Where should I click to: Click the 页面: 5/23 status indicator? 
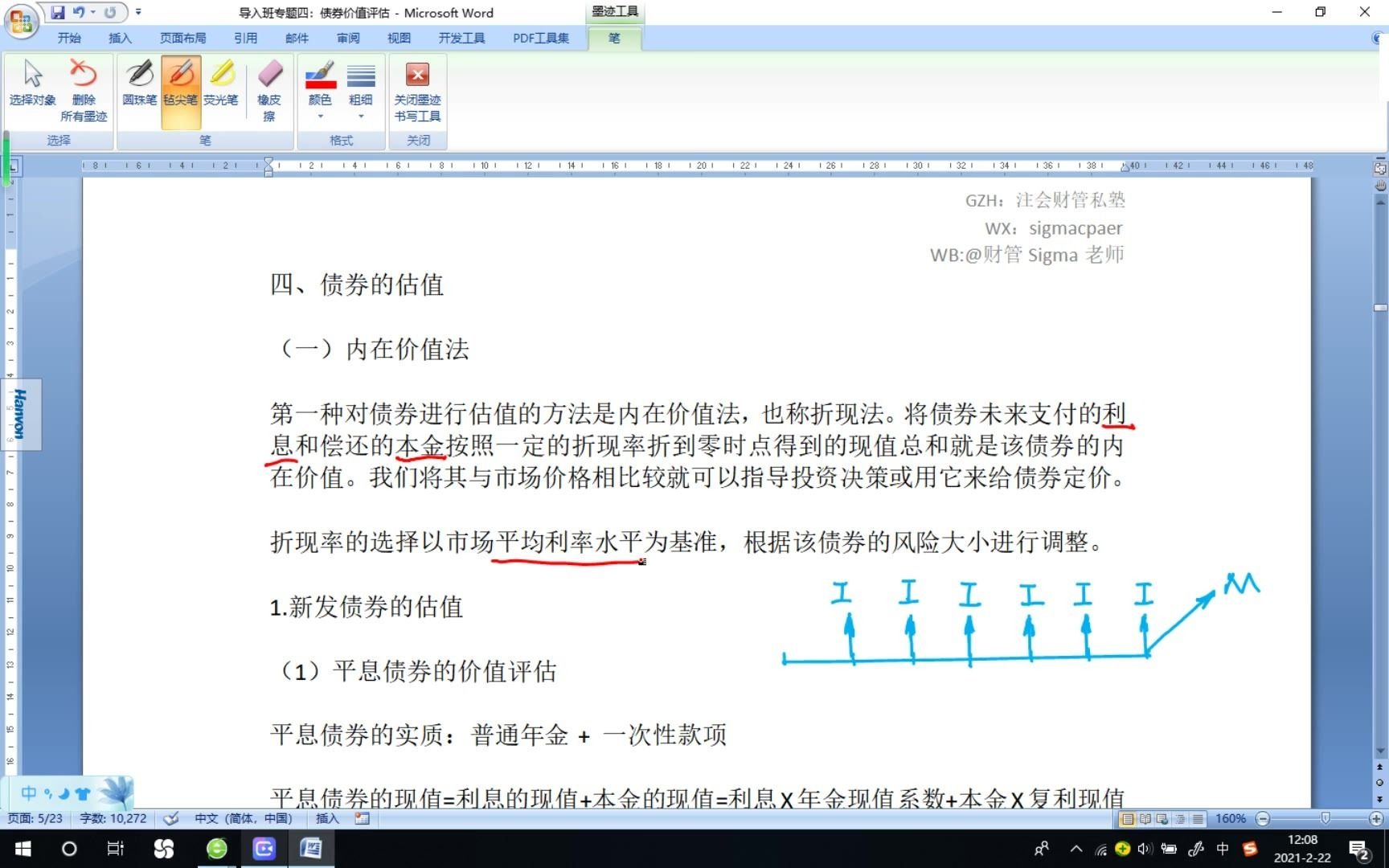click(35, 818)
